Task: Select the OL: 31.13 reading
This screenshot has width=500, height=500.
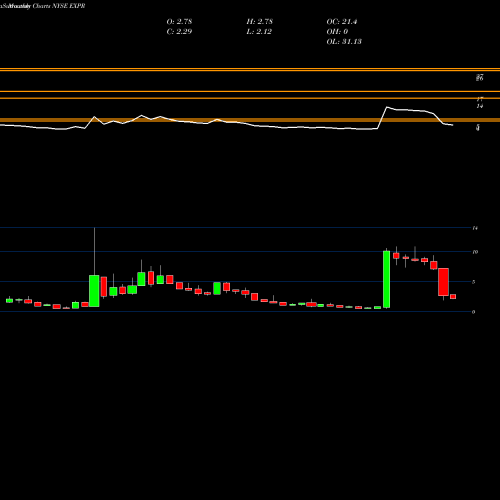Action: (344, 42)
